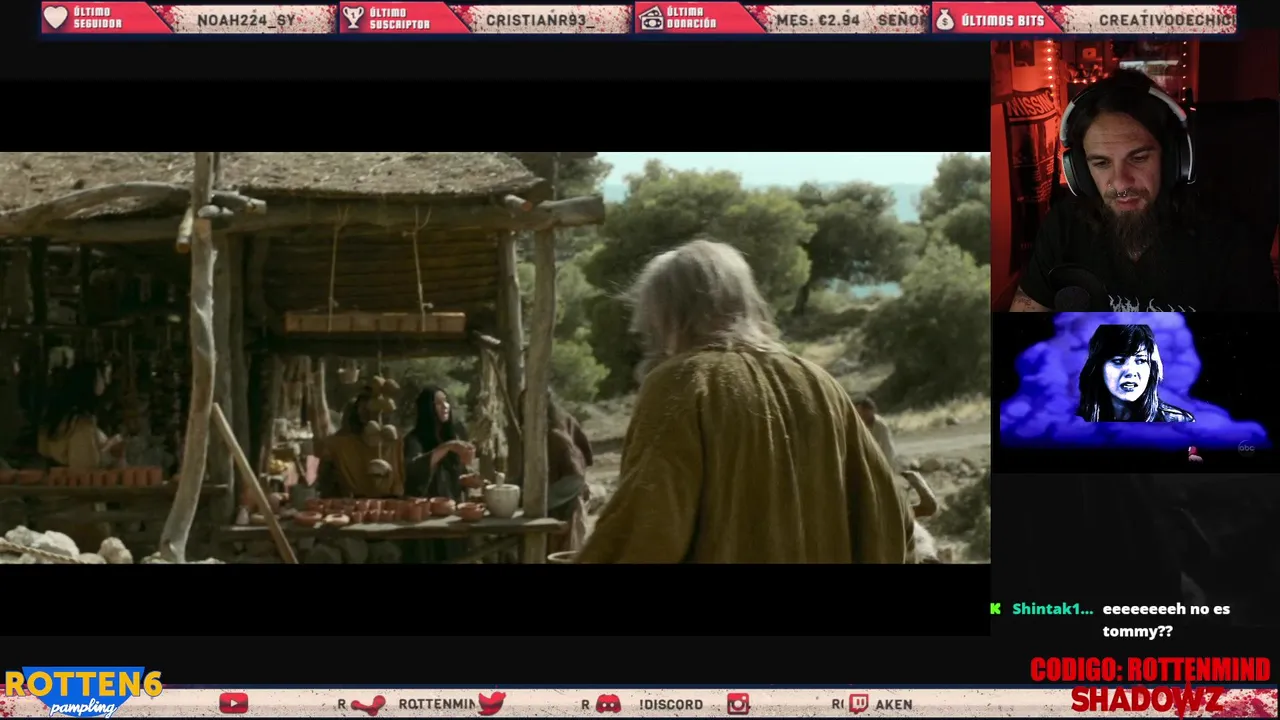Click the heart icon beside Último Seguidor
The width and height of the screenshot is (1280, 720).
(x=56, y=18)
